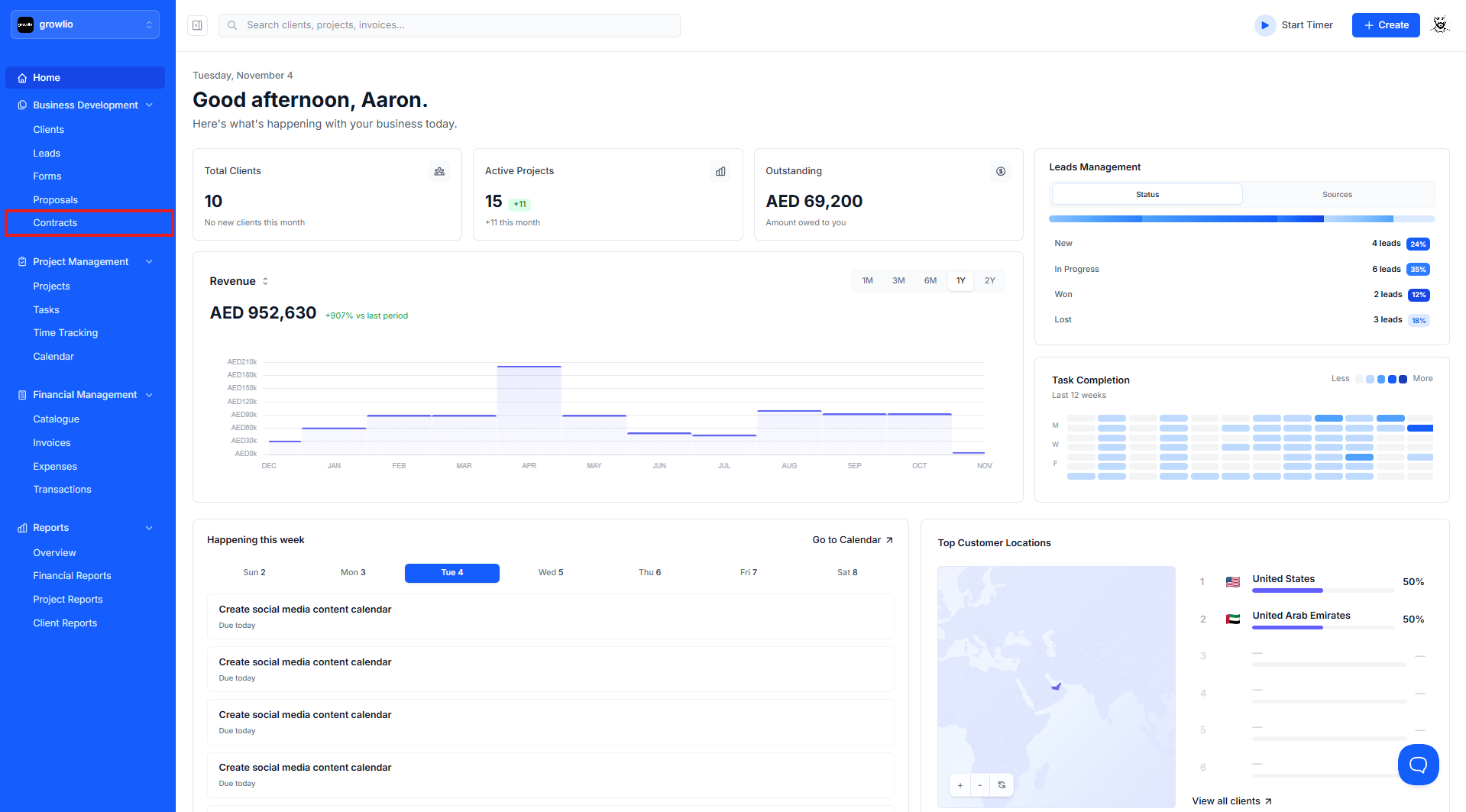Collapse the sidebar with panel icon
The width and height of the screenshot is (1466, 812).
197,25
